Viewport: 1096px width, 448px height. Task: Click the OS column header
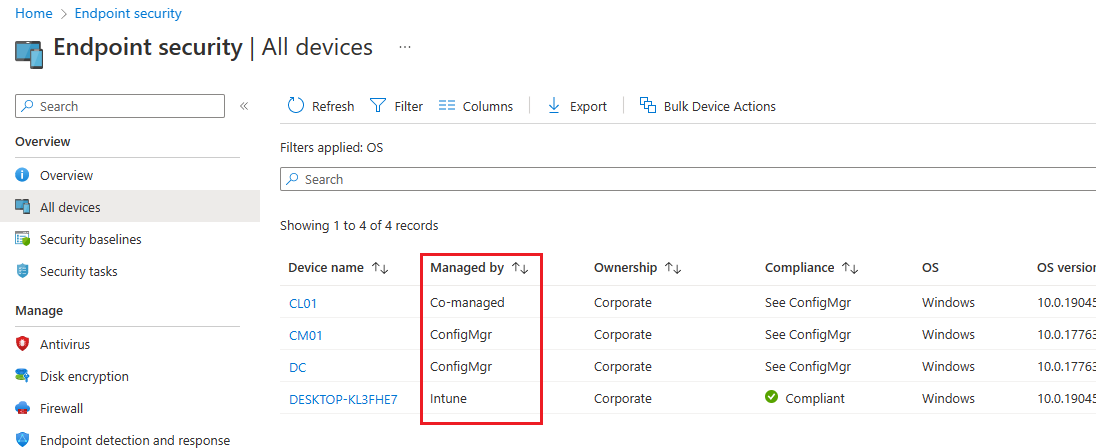[x=930, y=268]
